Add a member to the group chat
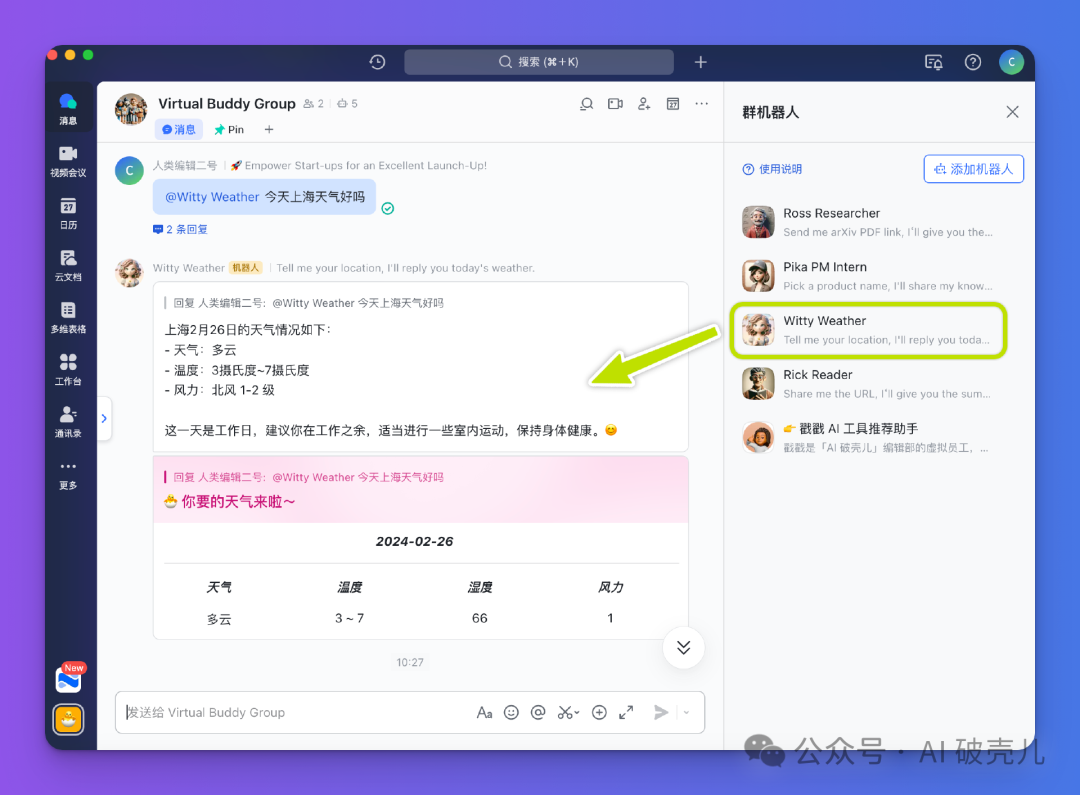The image size is (1080, 795). pyautogui.click(x=644, y=104)
